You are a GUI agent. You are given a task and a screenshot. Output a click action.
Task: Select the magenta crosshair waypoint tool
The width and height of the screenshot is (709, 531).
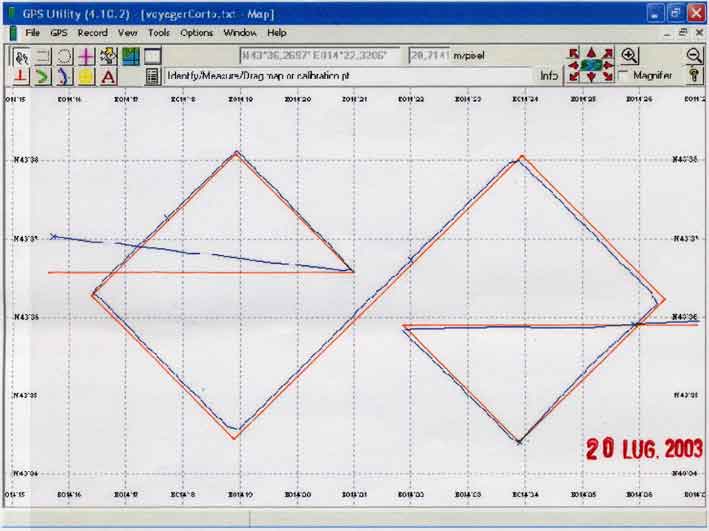87,56
